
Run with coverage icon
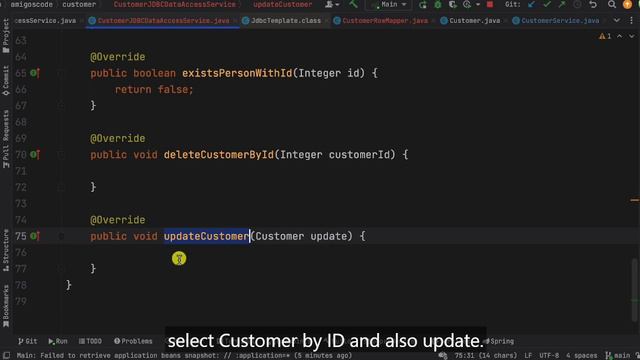[452, 5]
